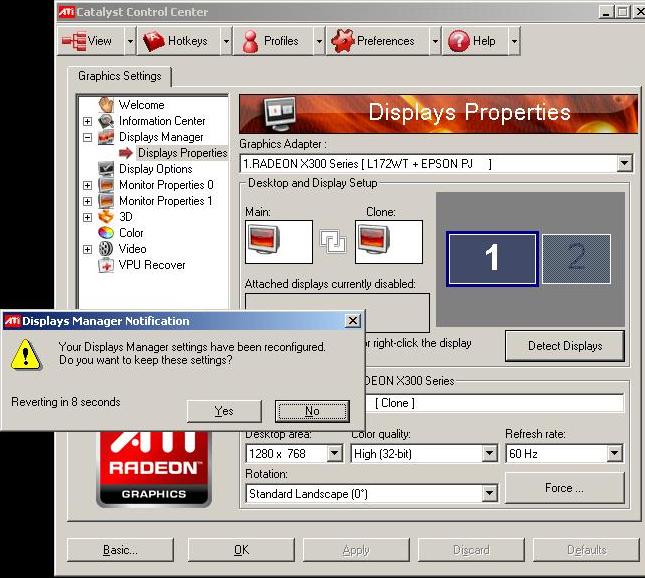Expand the 3D node
The width and height of the screenshot is (645, 578).
tap(87, 217)
